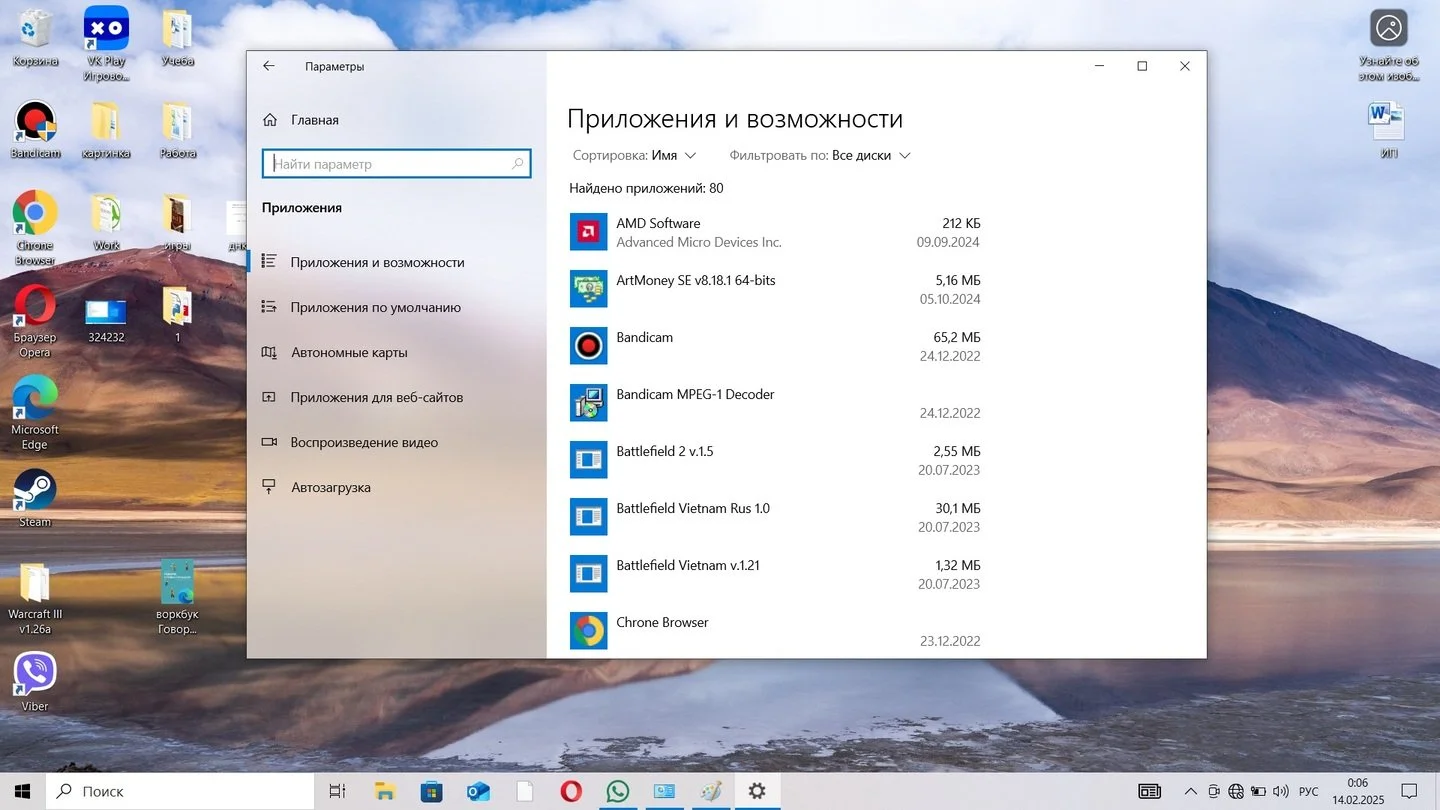Open Автозагрузка section
This screenshot has width=1440, height=810.
coord(396,487)
